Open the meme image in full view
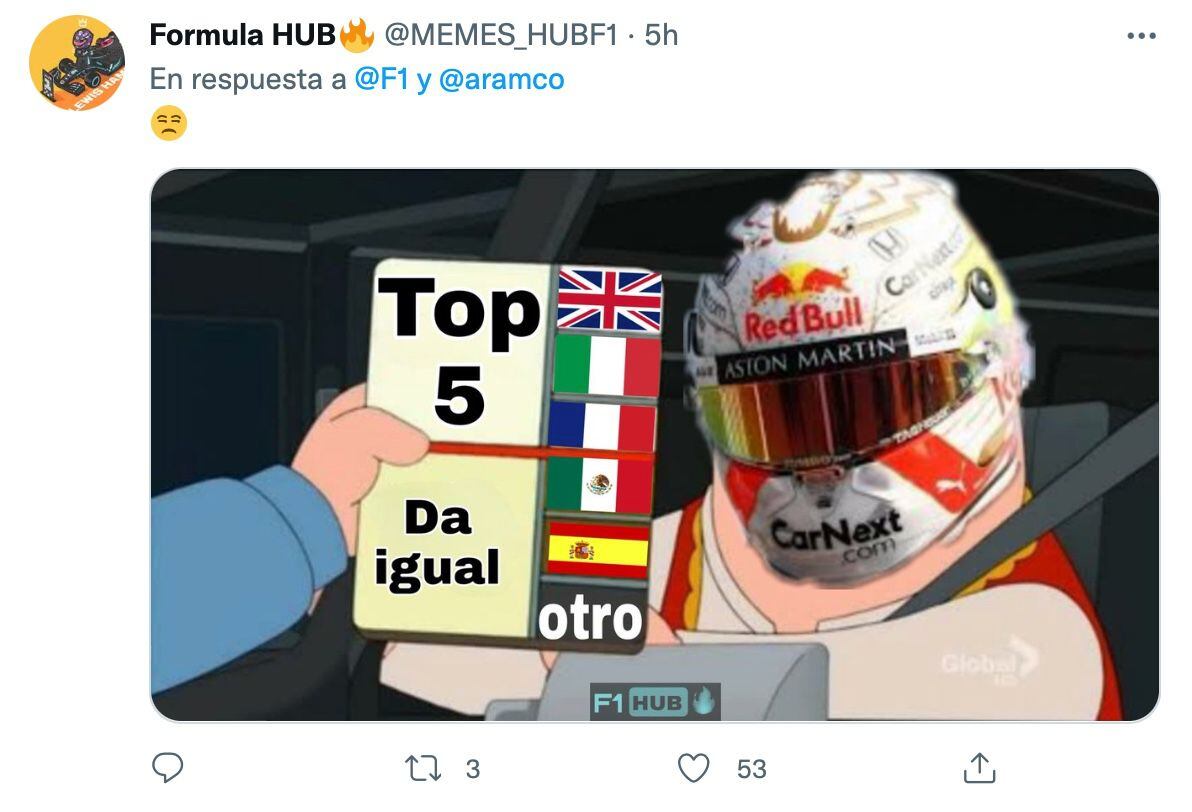Screen dimensions: 1192x812 pyautogui.click(x=655, y=445)
